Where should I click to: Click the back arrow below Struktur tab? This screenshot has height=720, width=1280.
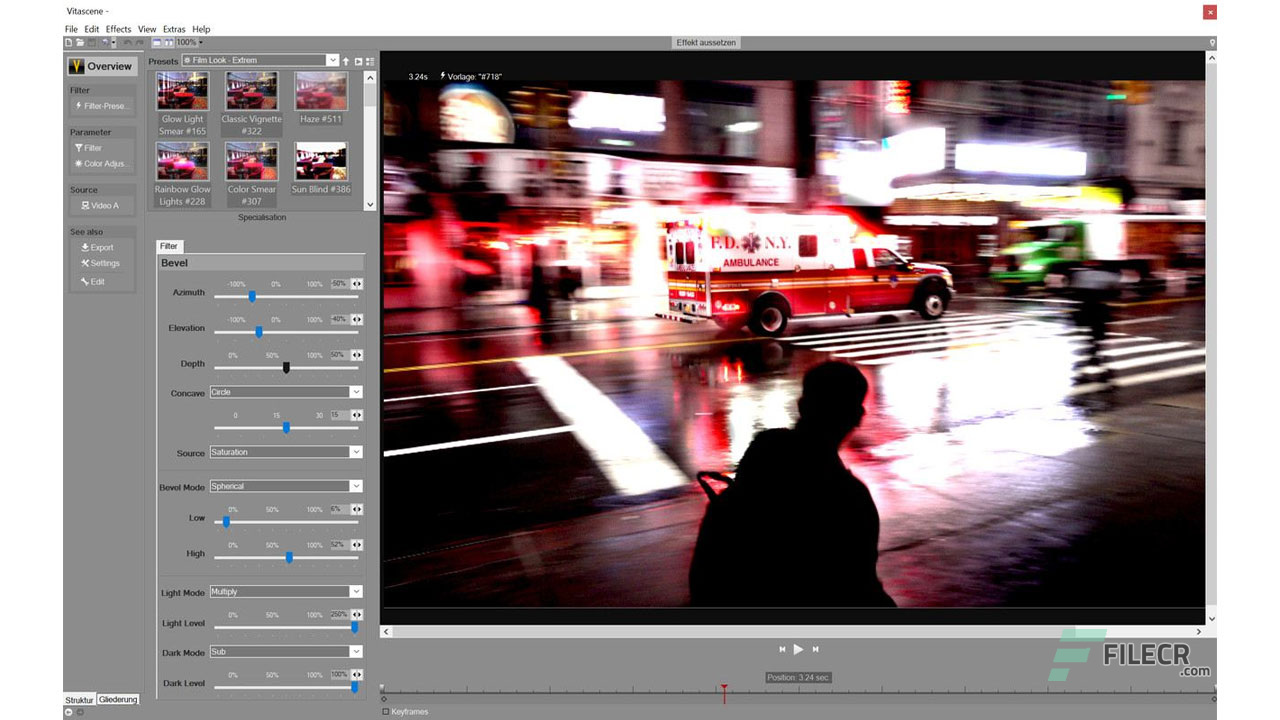[x=69, y=712]
